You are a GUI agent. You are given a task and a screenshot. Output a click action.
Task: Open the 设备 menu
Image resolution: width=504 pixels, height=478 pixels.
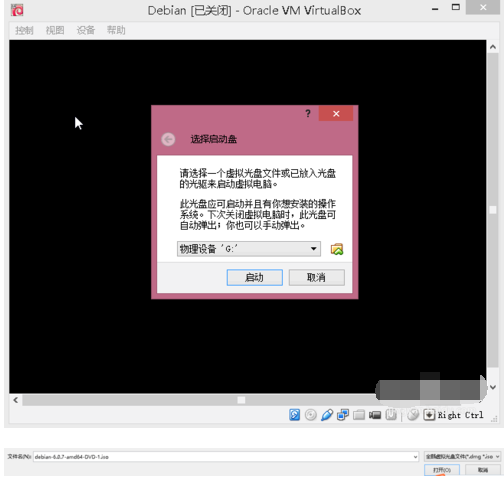click(86, 30)
